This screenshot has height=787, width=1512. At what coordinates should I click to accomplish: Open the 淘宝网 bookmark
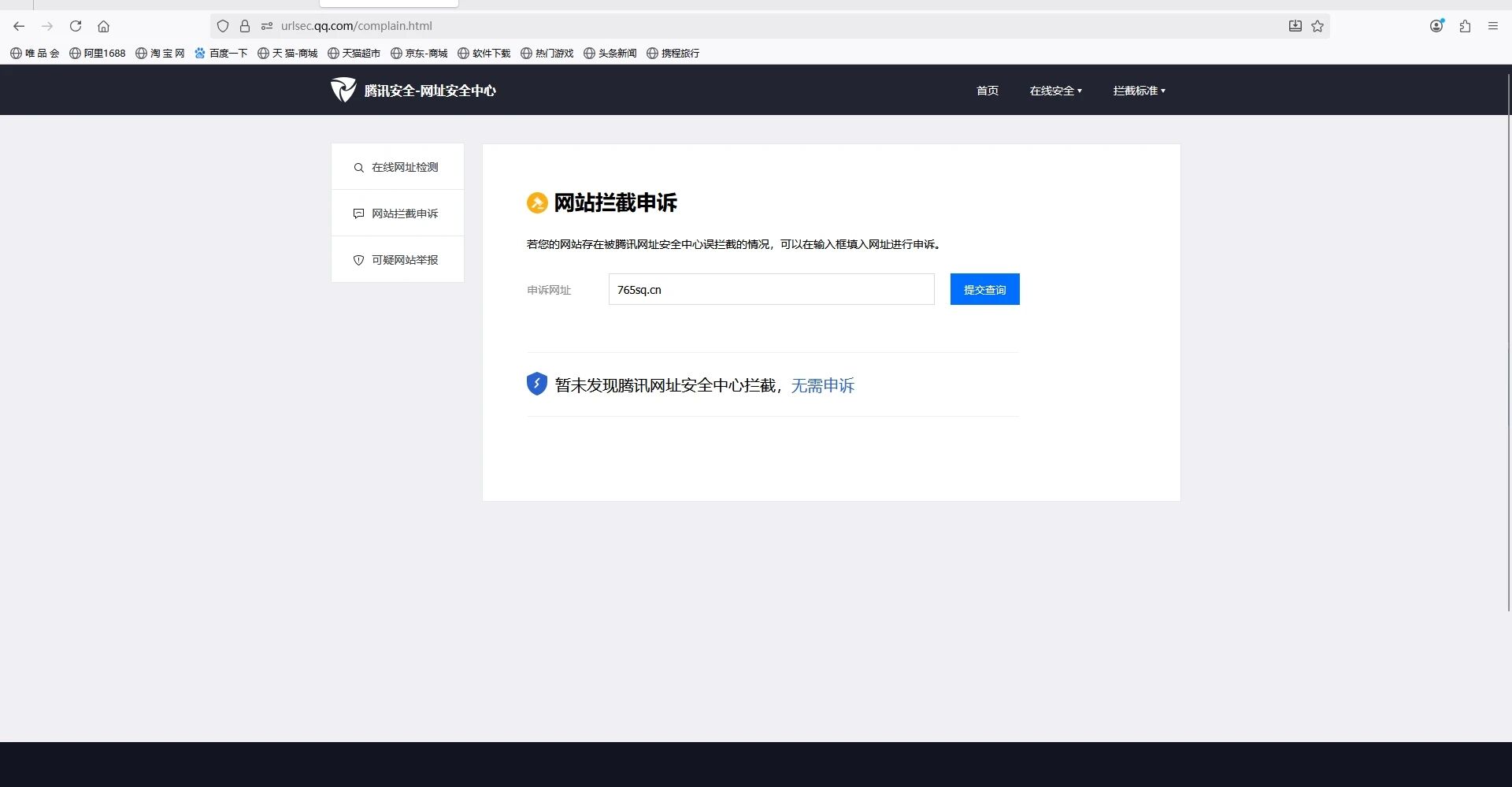(x=160, y=54)
